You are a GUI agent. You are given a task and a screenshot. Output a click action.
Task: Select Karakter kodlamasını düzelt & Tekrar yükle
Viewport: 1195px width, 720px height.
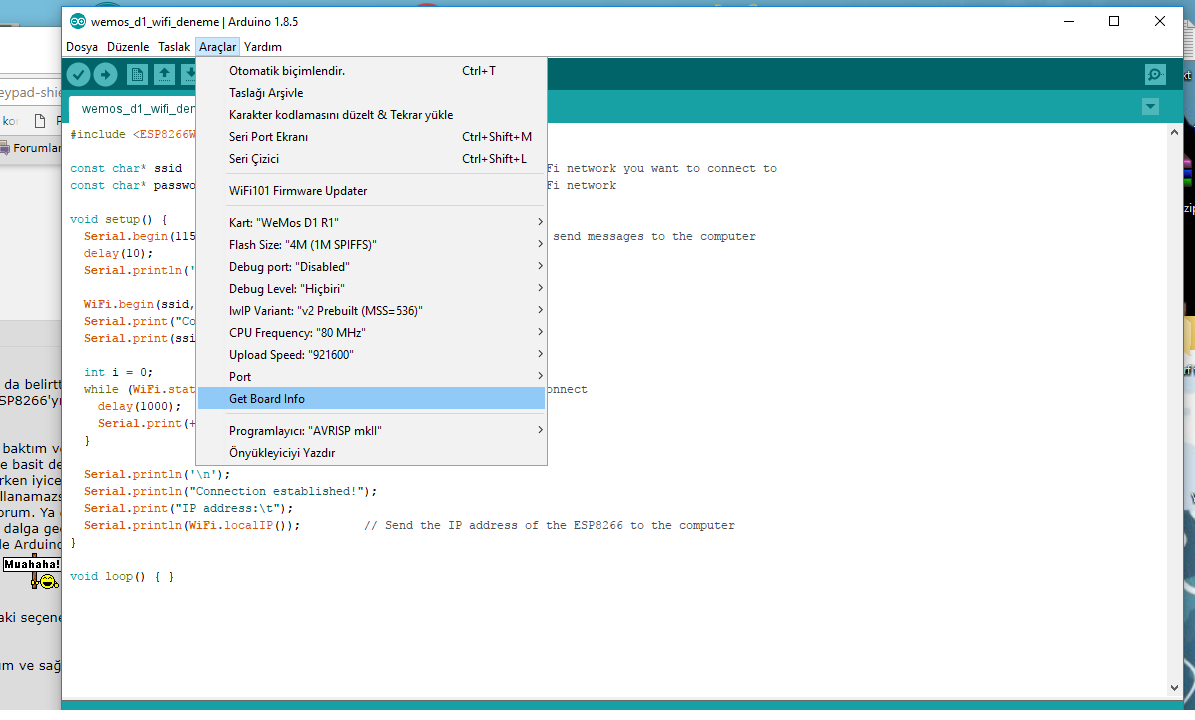[371, 115]
